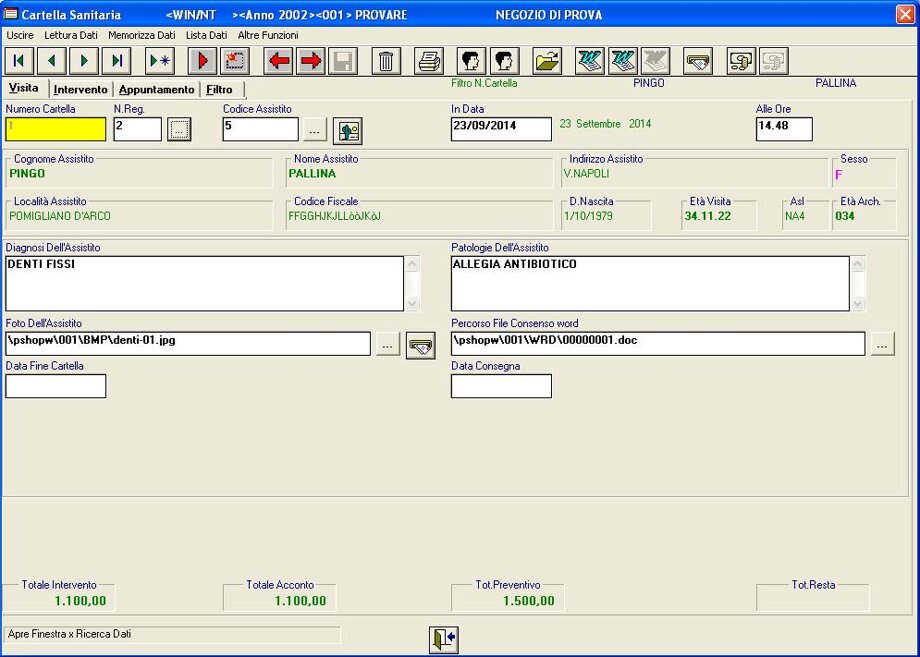Browse for Percorso File Consenso word
920x657 pixels.
882,344
